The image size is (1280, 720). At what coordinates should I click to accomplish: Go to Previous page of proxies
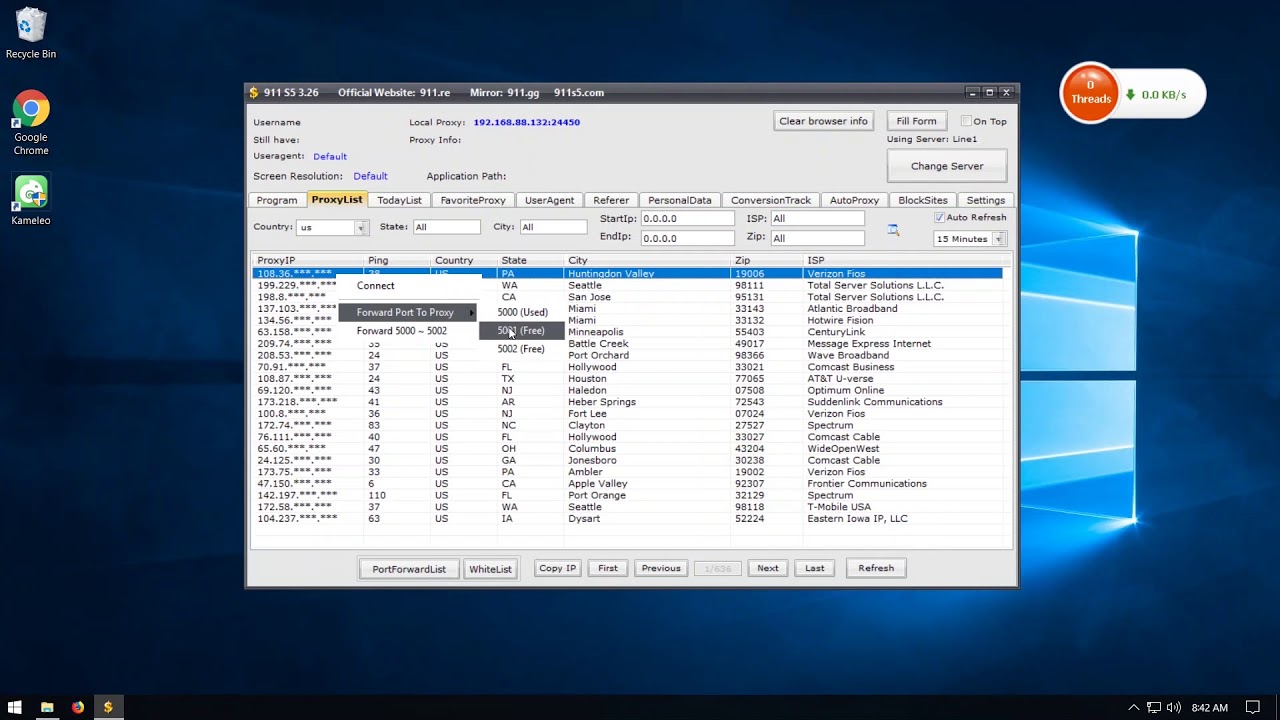[x=661, y=568]
